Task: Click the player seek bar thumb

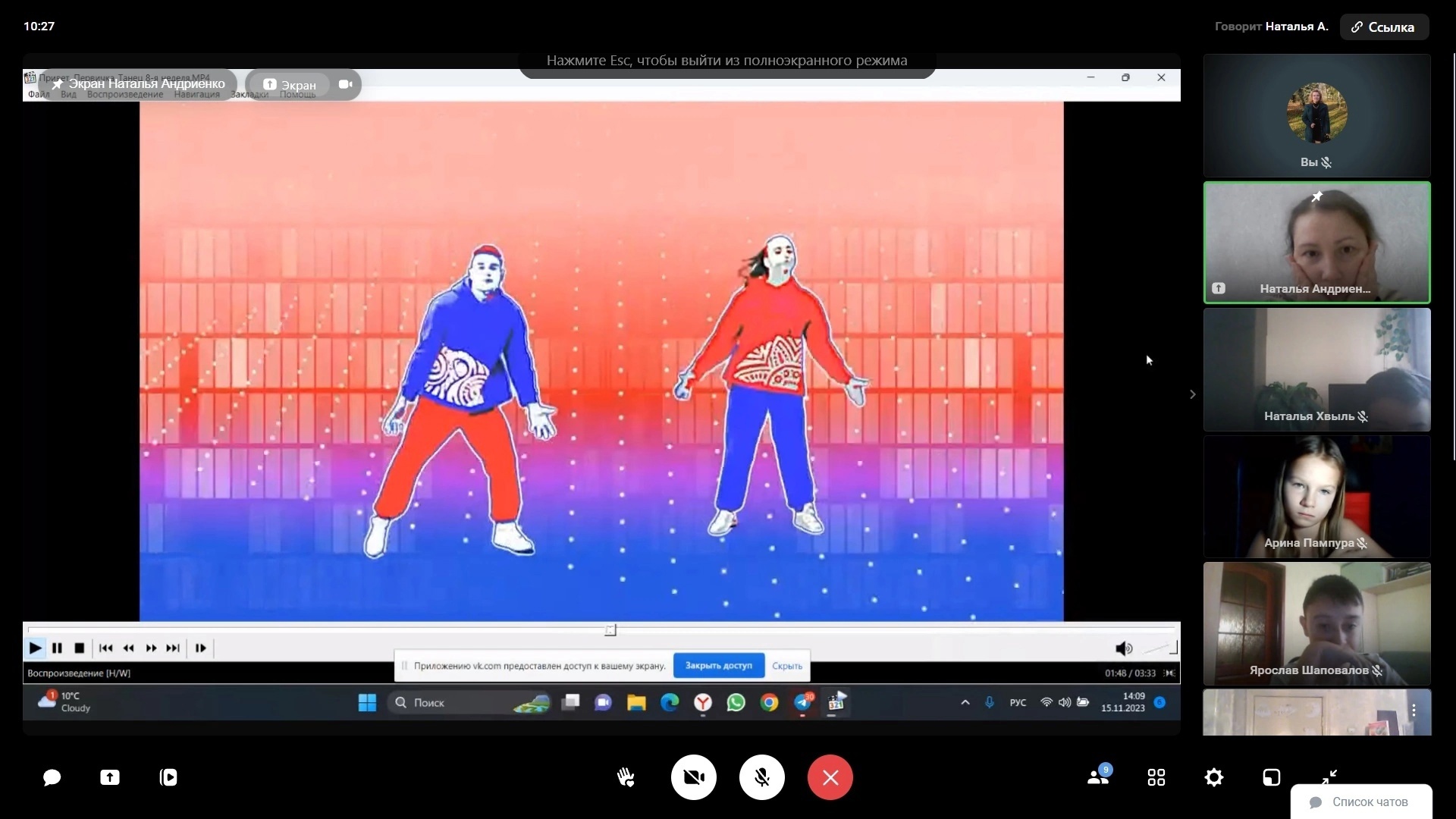Action: (610, 630)
